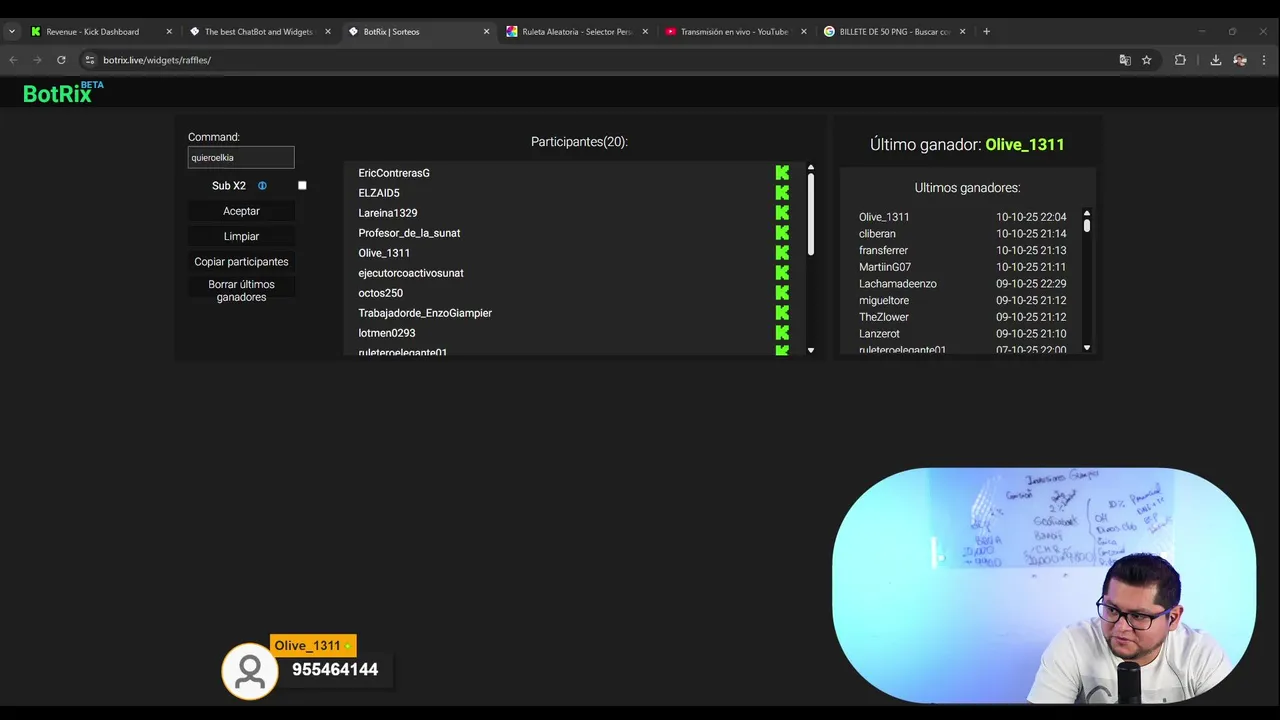Click the Último ganador name Olive_1311
Viewport: 1280px width, 720px height.
coord(1025,145)
